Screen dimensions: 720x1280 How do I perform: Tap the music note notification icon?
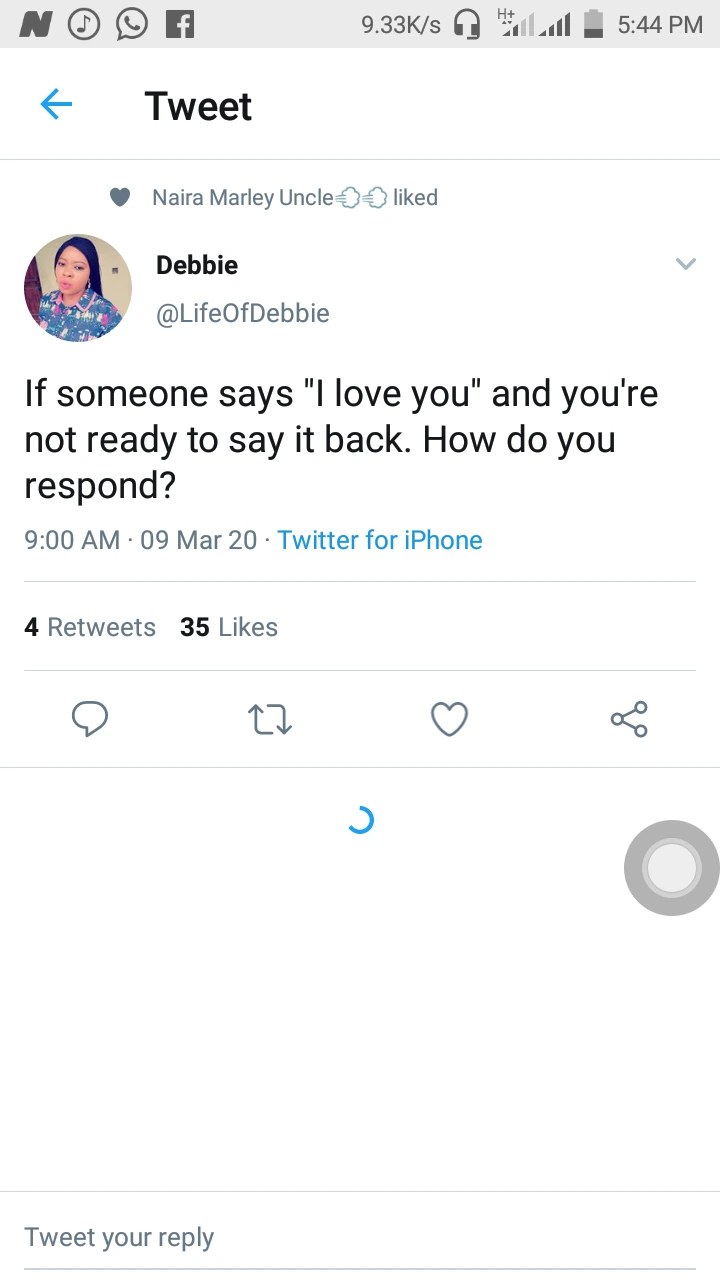(84, 24)
